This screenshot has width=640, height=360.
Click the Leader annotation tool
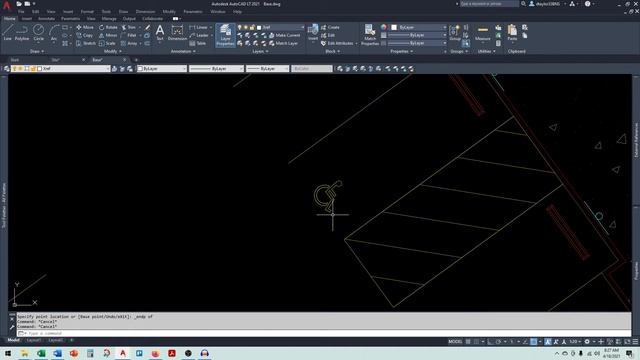point(199,36)
